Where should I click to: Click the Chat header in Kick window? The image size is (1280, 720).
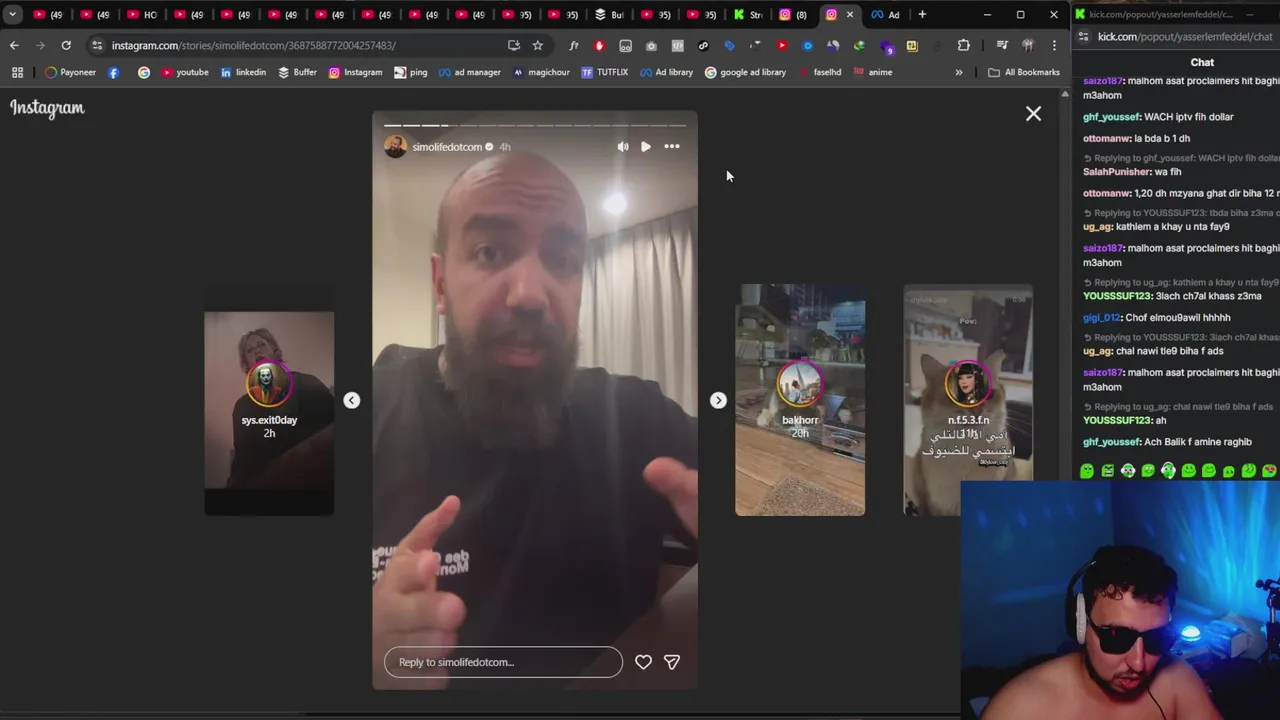coord(1202,62)
